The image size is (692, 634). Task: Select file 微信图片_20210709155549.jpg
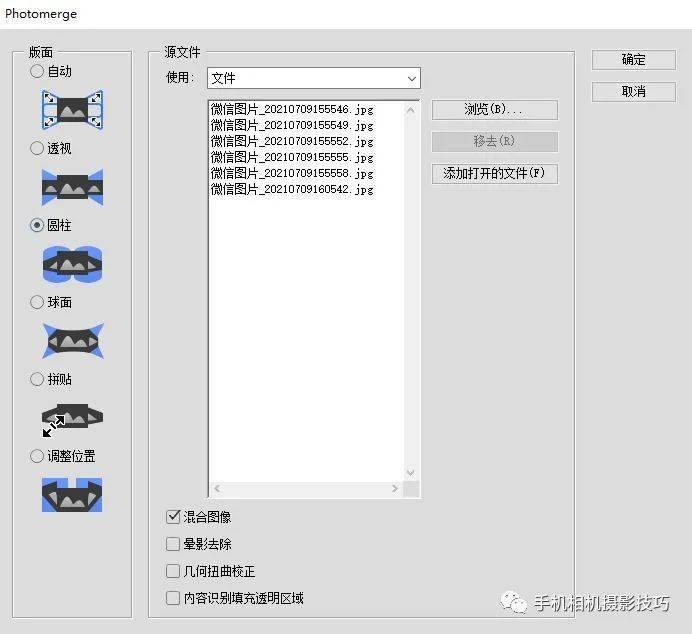coord(292,125)
